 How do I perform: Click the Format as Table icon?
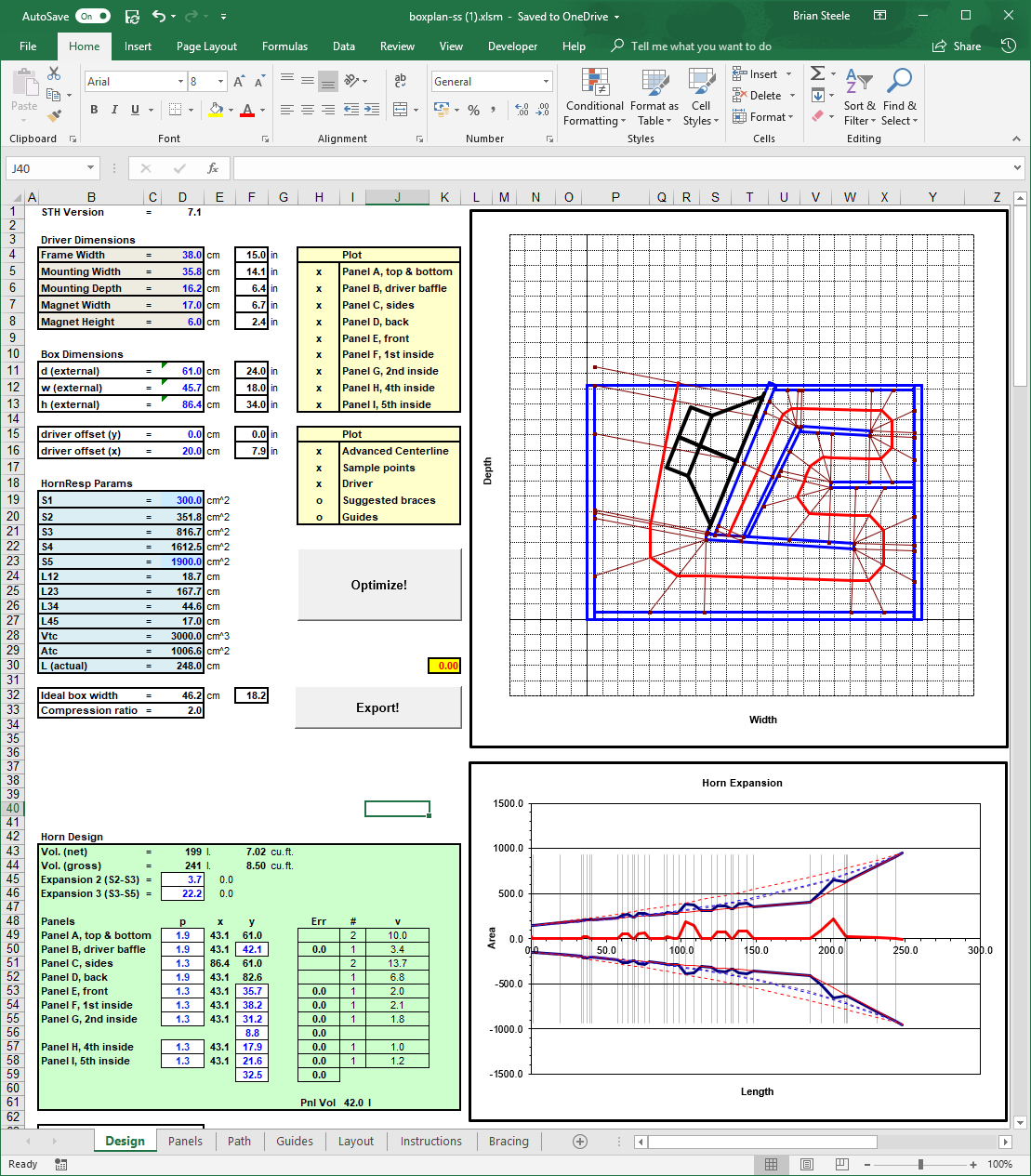pyautogui.click(x=654, y=97)
